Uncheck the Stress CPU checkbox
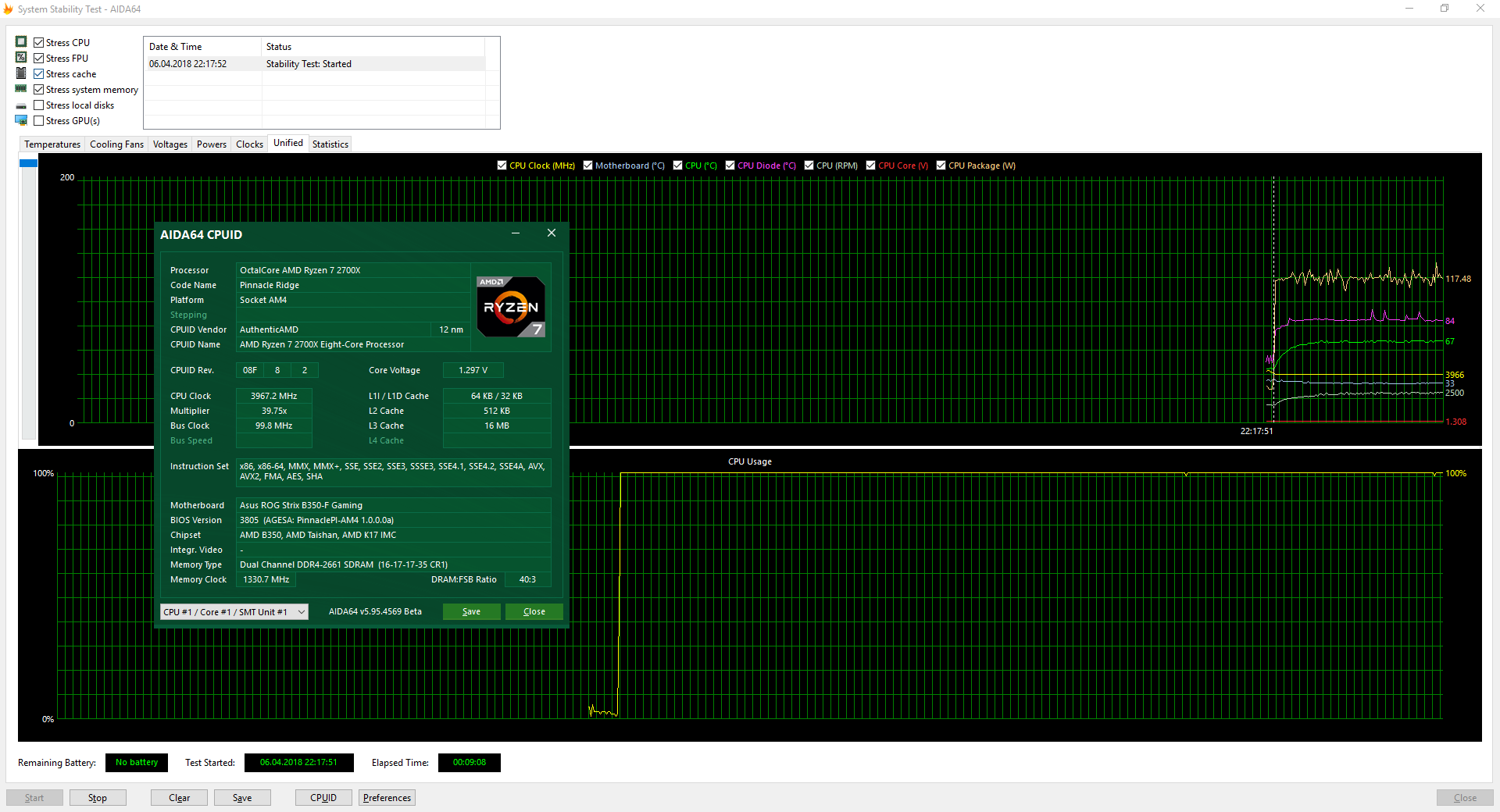The width and height of the screenshot is (1500, 812). tap(38, 42)
